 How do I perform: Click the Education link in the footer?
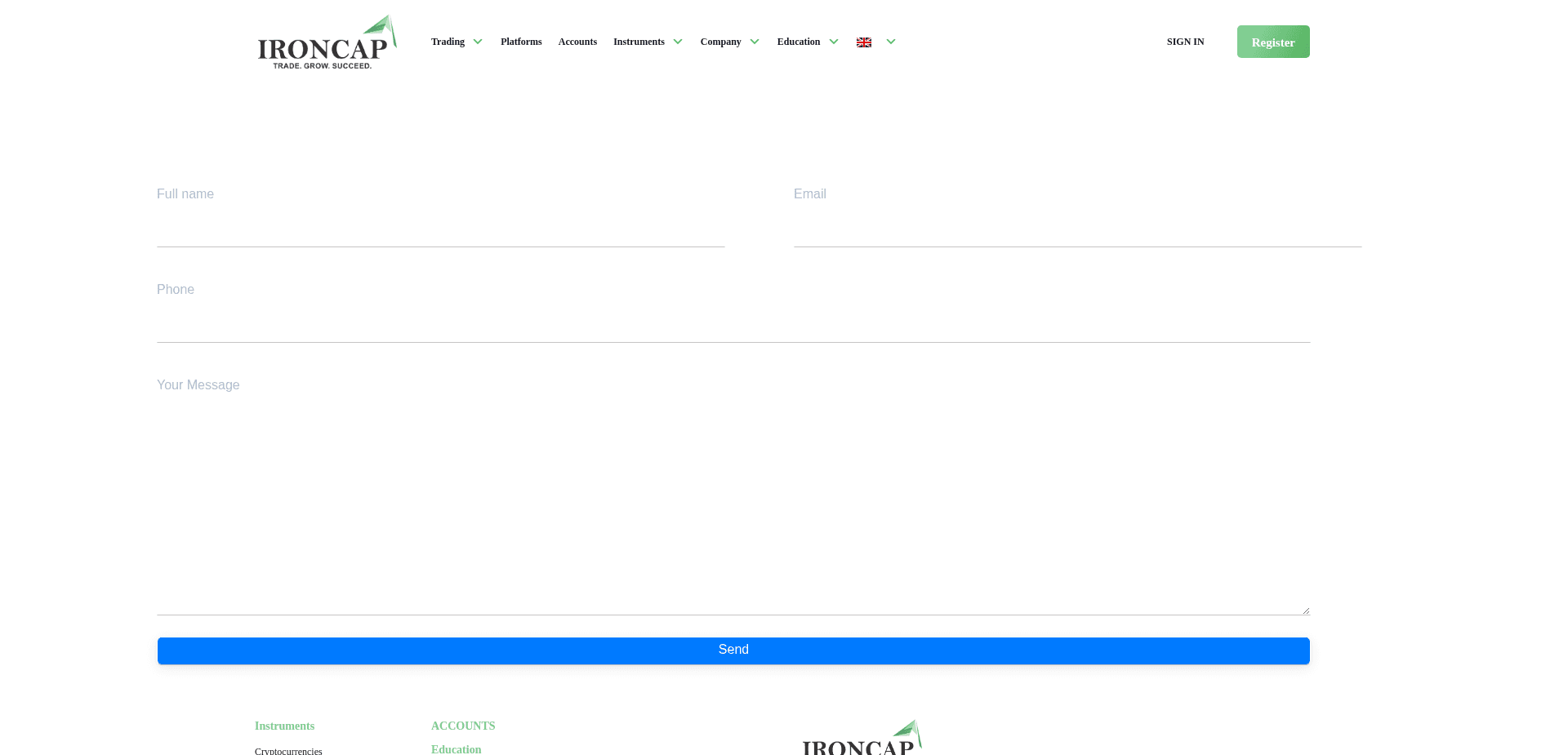[456, 749]
